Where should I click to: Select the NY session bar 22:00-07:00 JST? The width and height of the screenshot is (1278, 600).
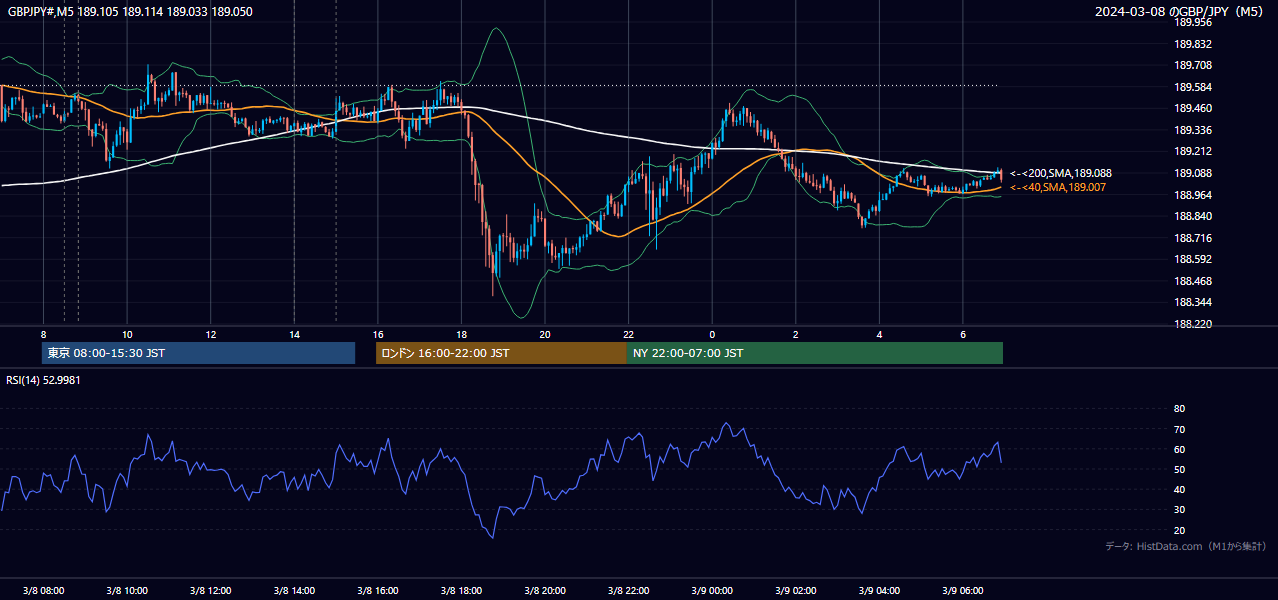point(815,353)
